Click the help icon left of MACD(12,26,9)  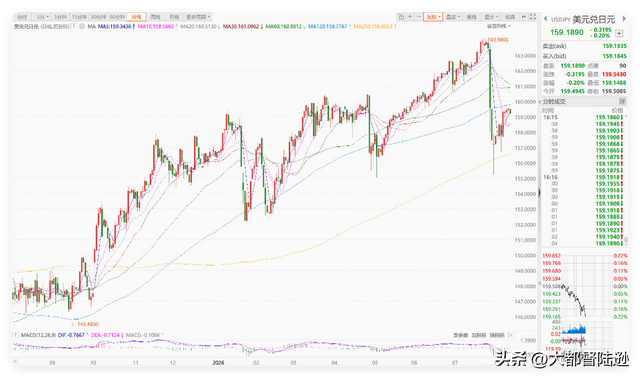pos(16,335)
